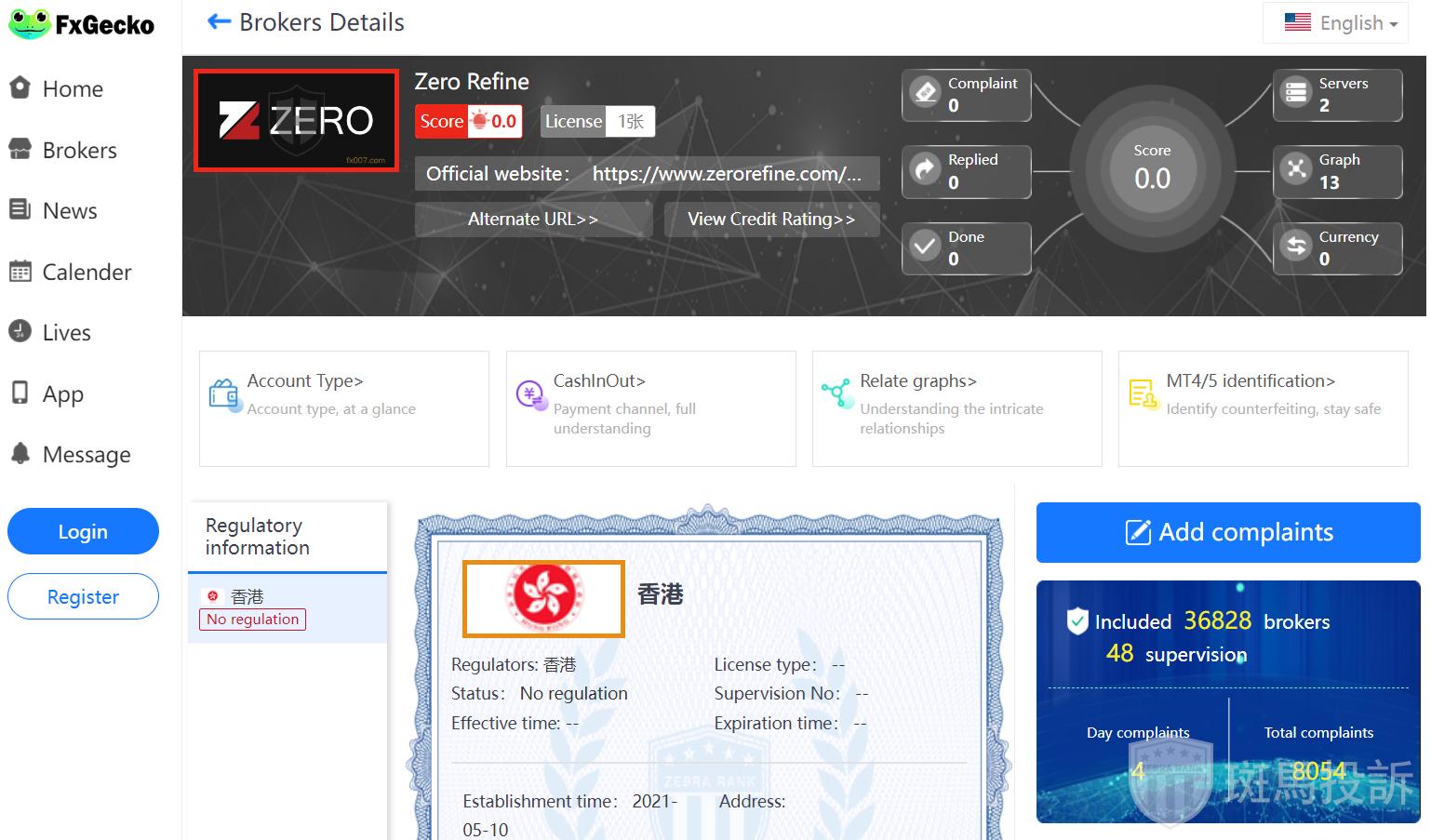Viewport: 1431px width, 840px height.
Task: Expand the Alternate URL list
Action: [x=532, y=220]
